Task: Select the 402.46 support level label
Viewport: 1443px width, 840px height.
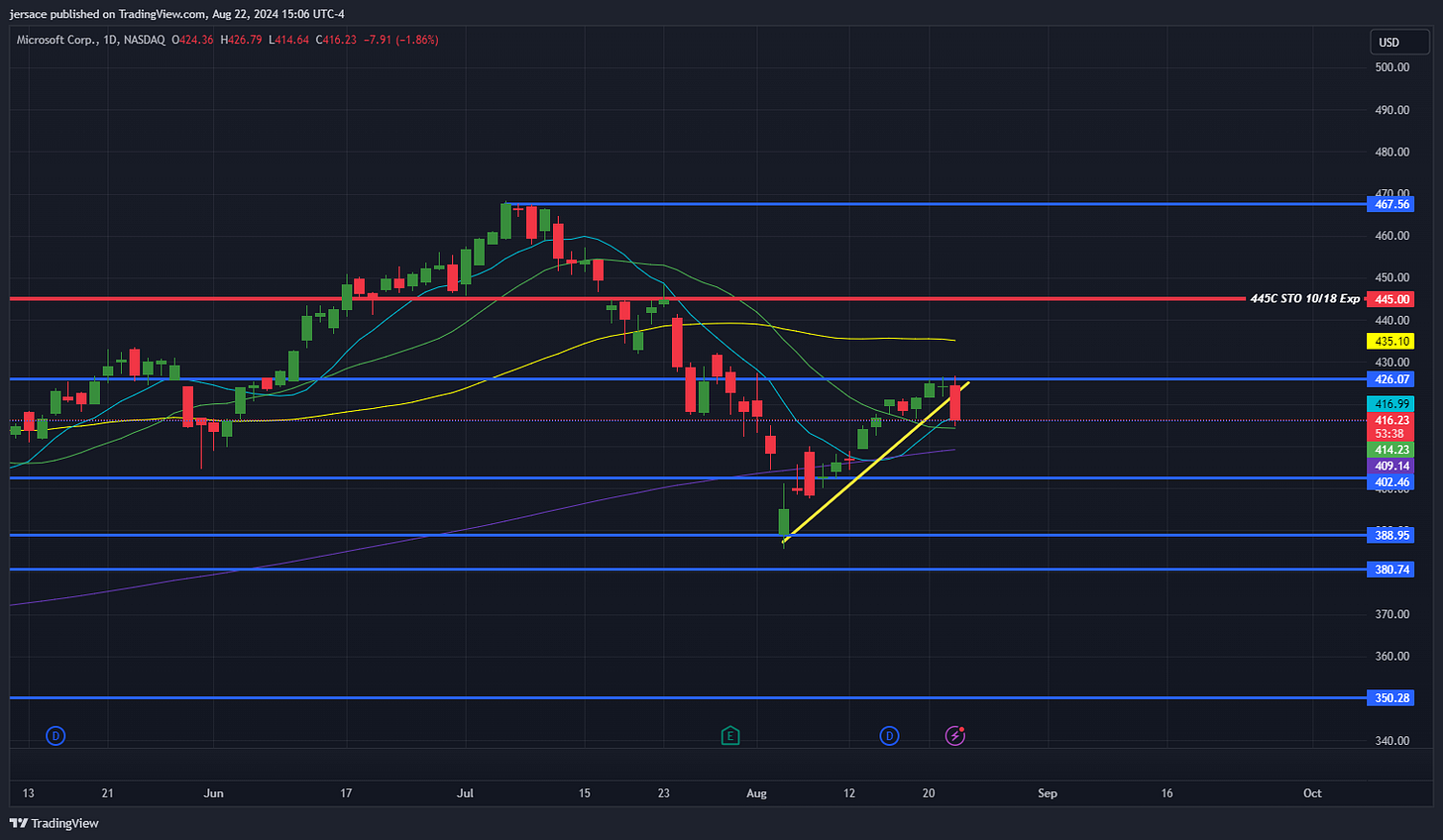Action: [1391, 482]
